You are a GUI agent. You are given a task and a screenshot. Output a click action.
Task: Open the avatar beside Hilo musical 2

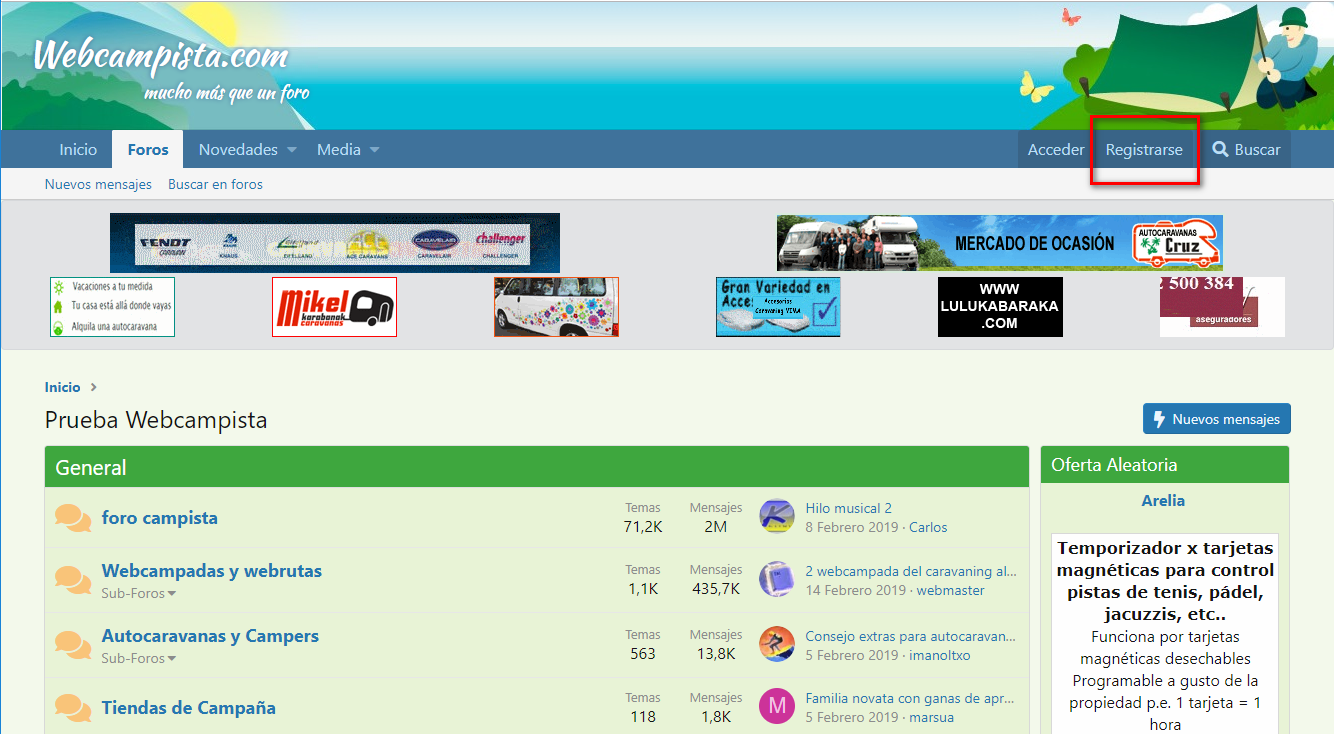[x=777, y=517]
